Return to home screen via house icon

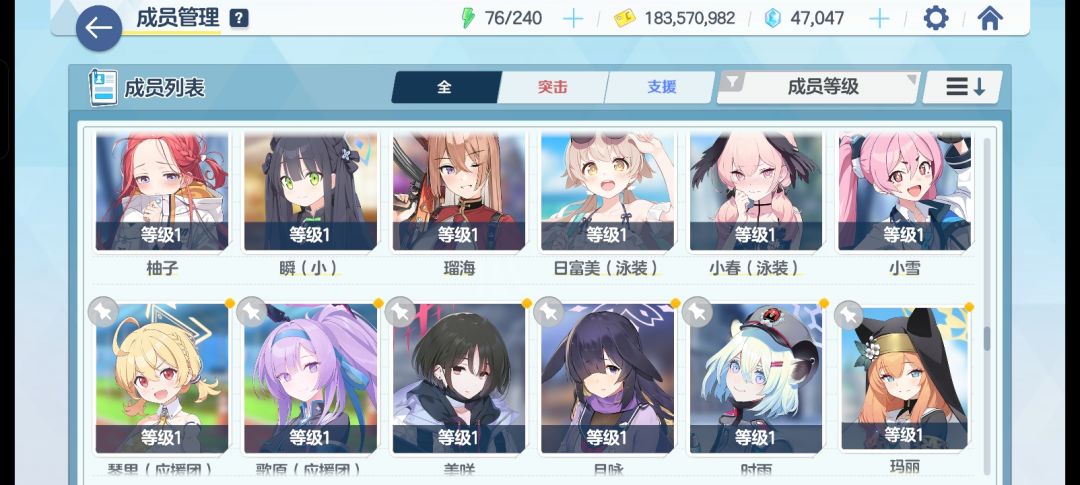[x=989, y=18]
